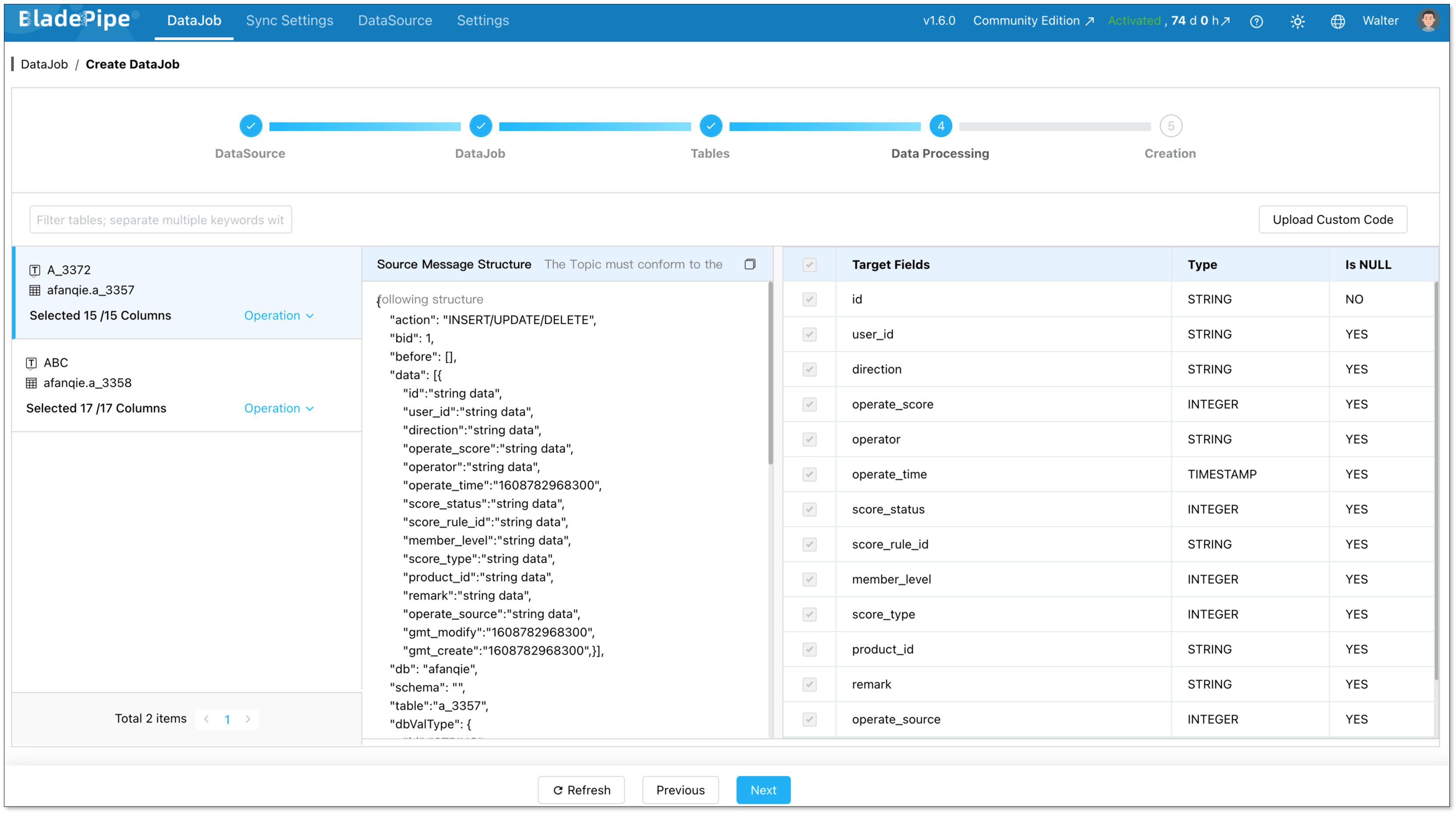Screen dimensions: 1456x813
Task: Toggle the user_id field checkbox
Action: (x=809, y=334)
